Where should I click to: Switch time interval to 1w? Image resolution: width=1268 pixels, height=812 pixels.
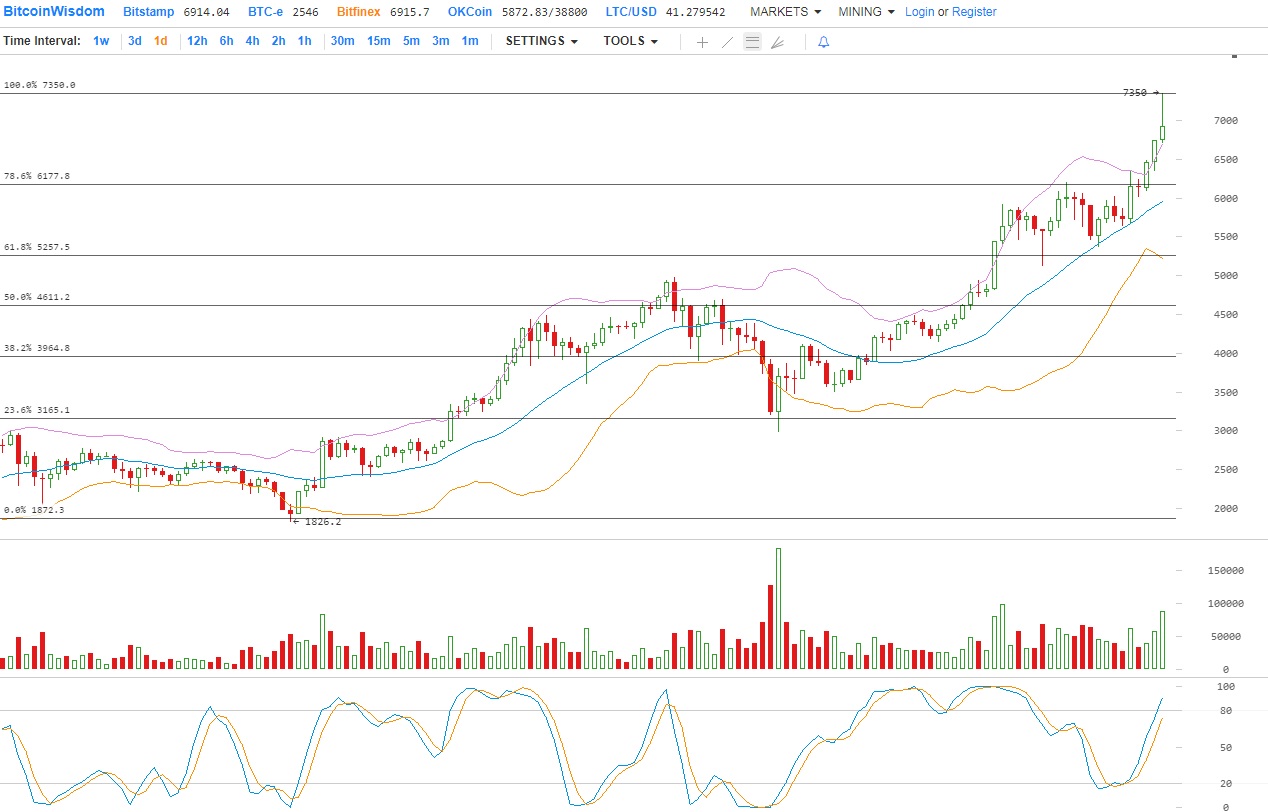coord(101,41)
